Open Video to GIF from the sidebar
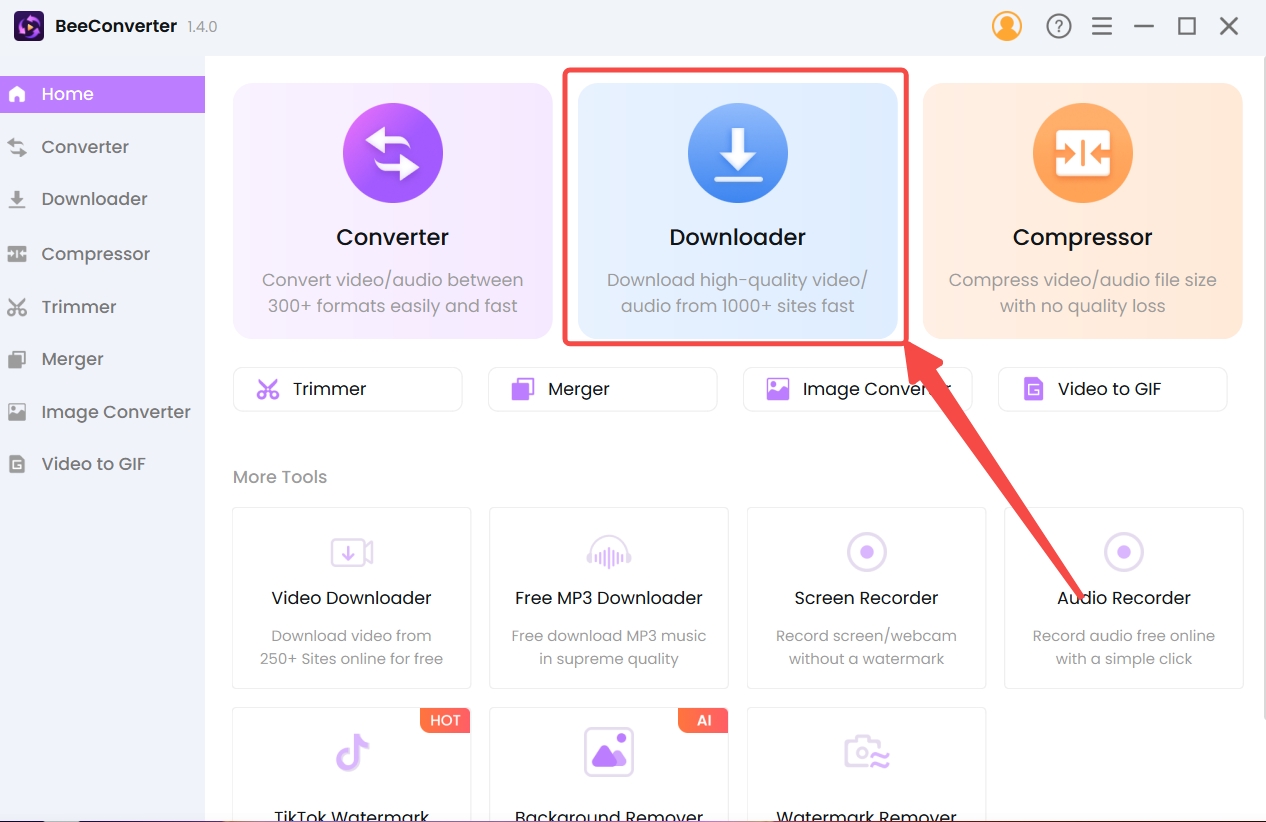 pos(102,464)
